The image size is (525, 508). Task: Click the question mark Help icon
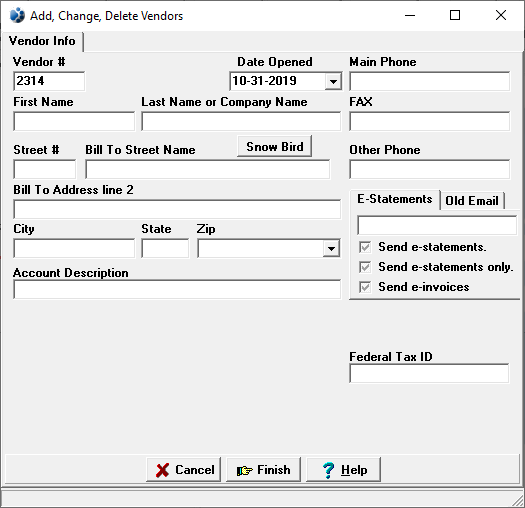pos(328,470)
